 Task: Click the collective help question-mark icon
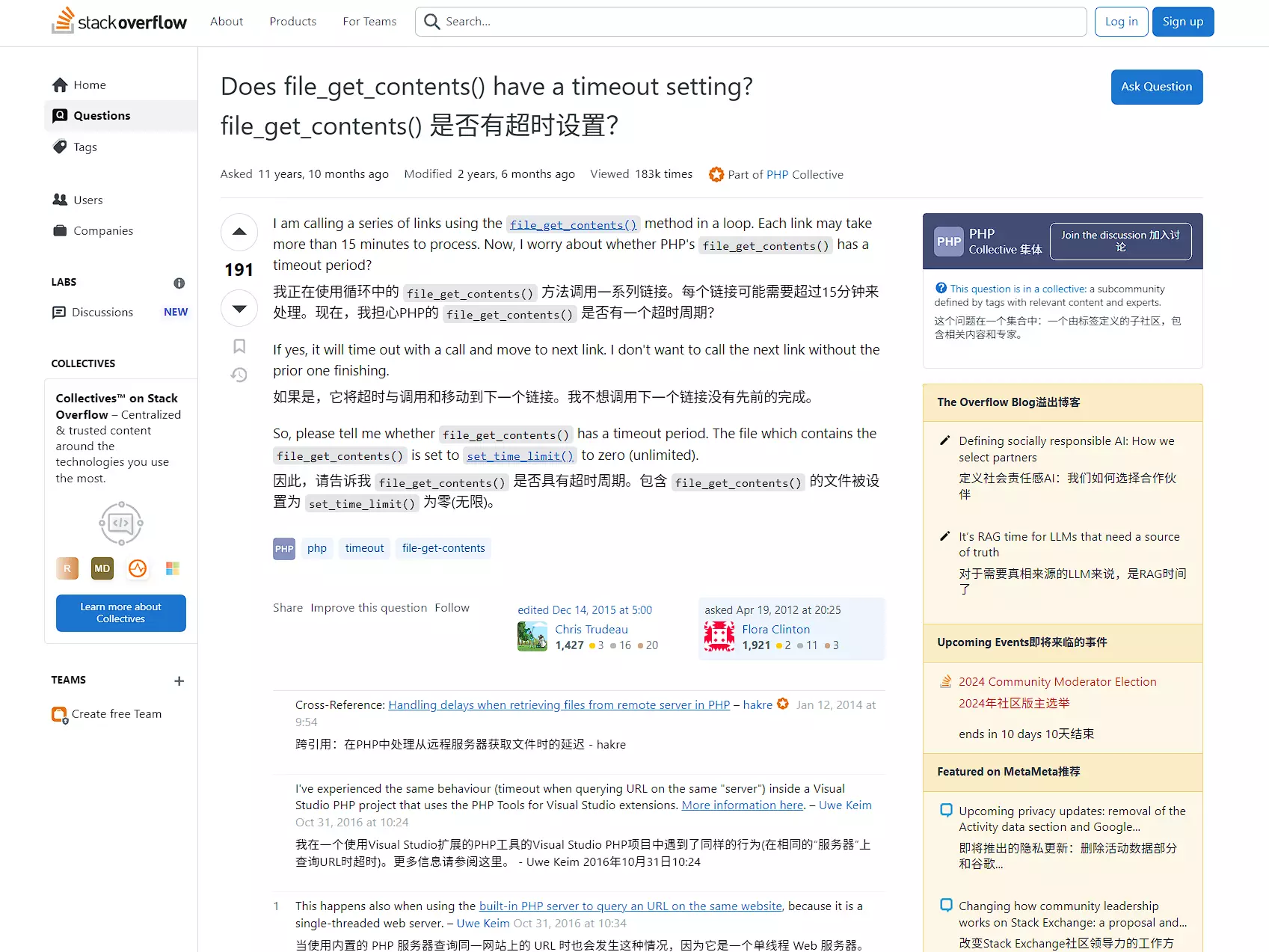point(941,289)
